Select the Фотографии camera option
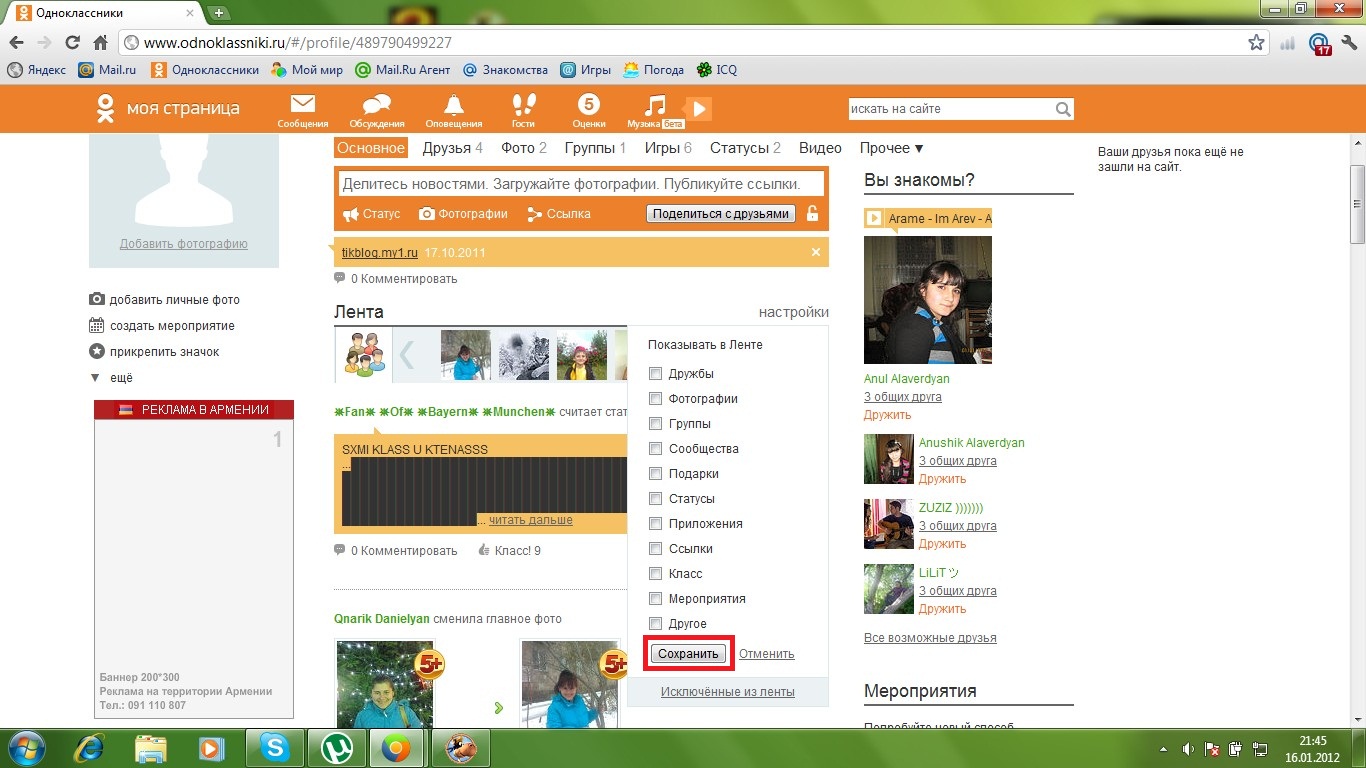The image size is (1366, 768). click(x=463, y=214)
